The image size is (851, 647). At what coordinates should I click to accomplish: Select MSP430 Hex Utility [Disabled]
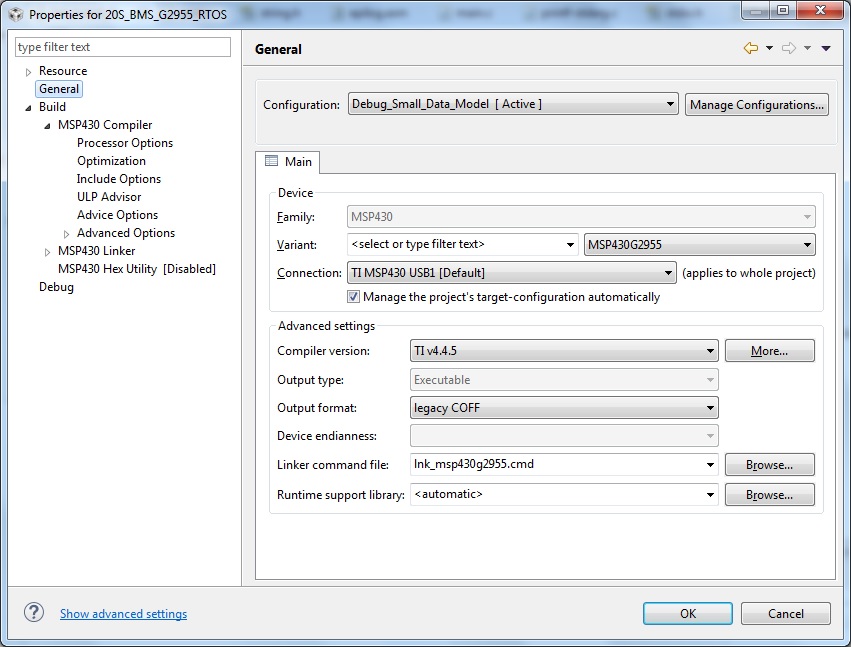pos(137,269)
